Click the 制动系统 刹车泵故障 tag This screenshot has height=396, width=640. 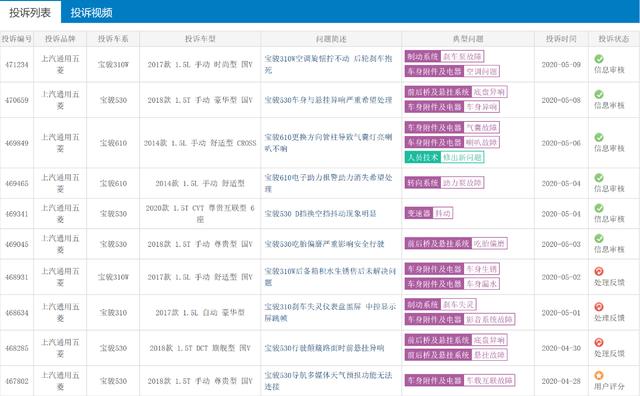[x=444, y=56]
